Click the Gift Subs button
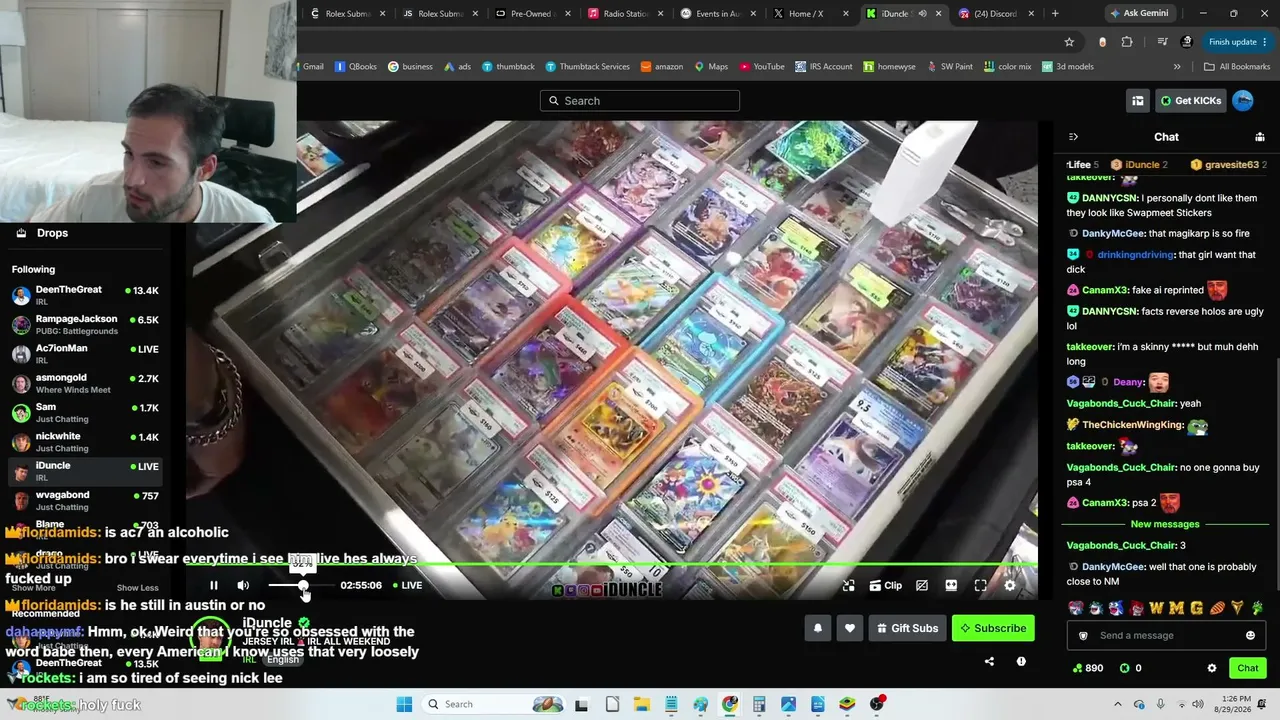The height and width of the screenshot is (720, 1280). [907, 628]
